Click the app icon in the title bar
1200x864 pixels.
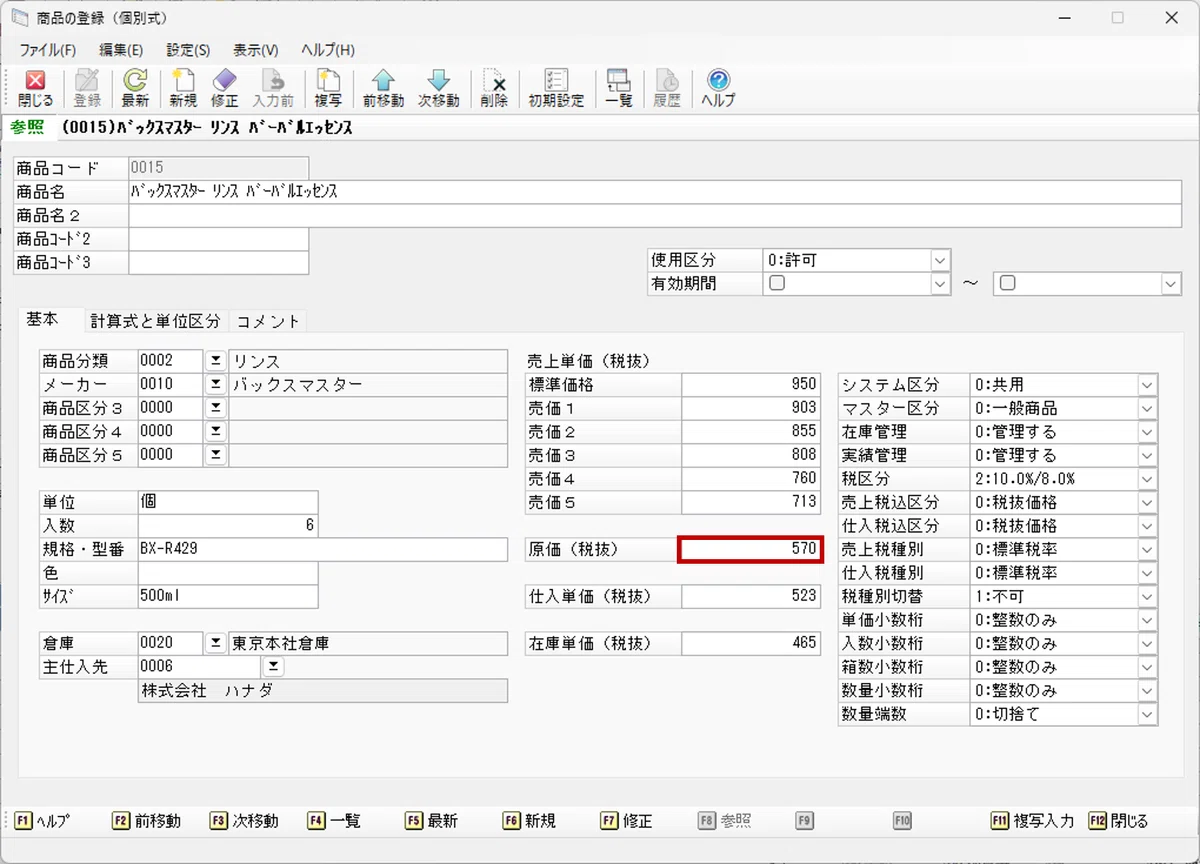(18, 17)
